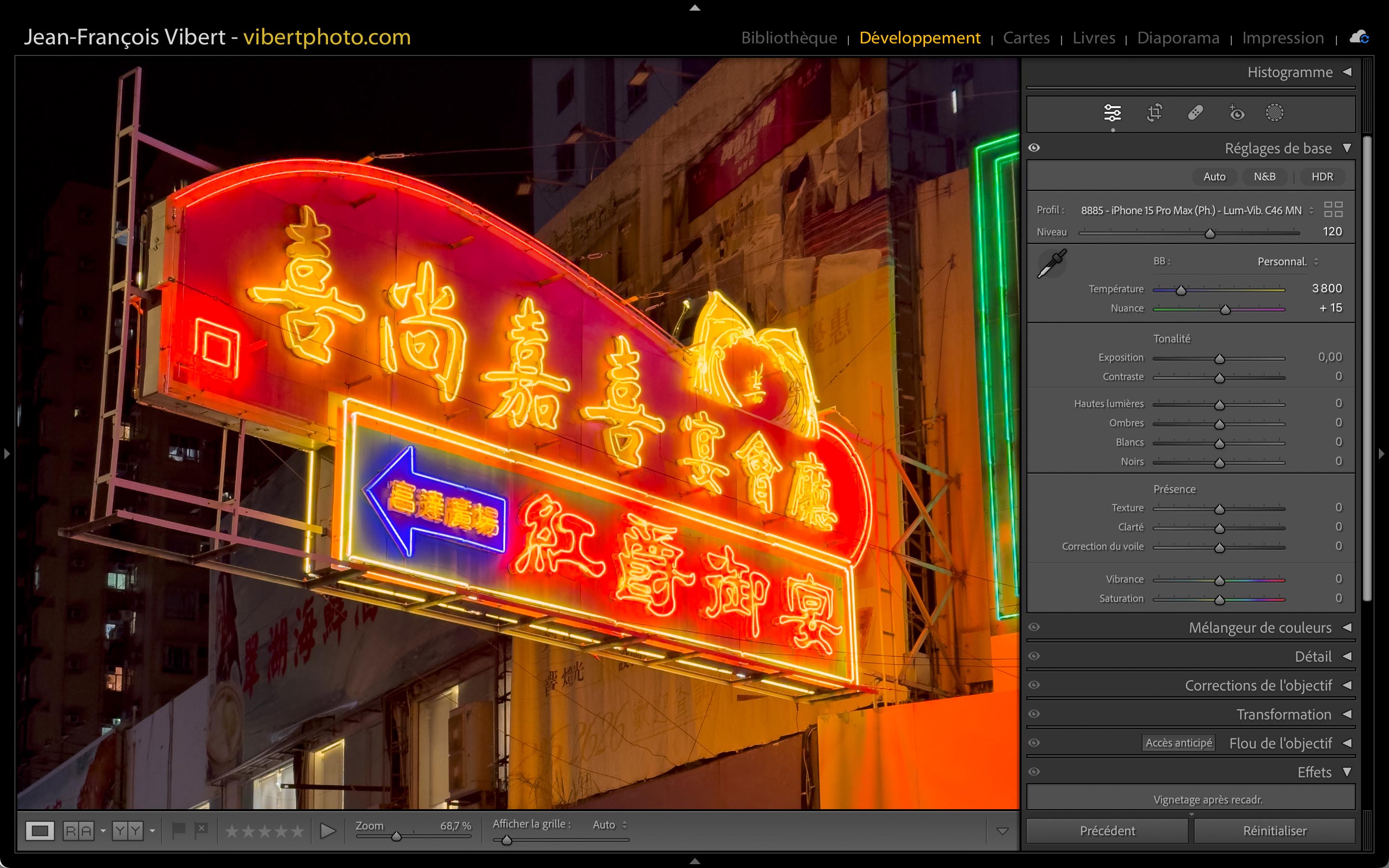This screenshot has height=868, width=1389.
Task: Select the Crop and rotate tool icon
Action: click(x=1154, y=112)
